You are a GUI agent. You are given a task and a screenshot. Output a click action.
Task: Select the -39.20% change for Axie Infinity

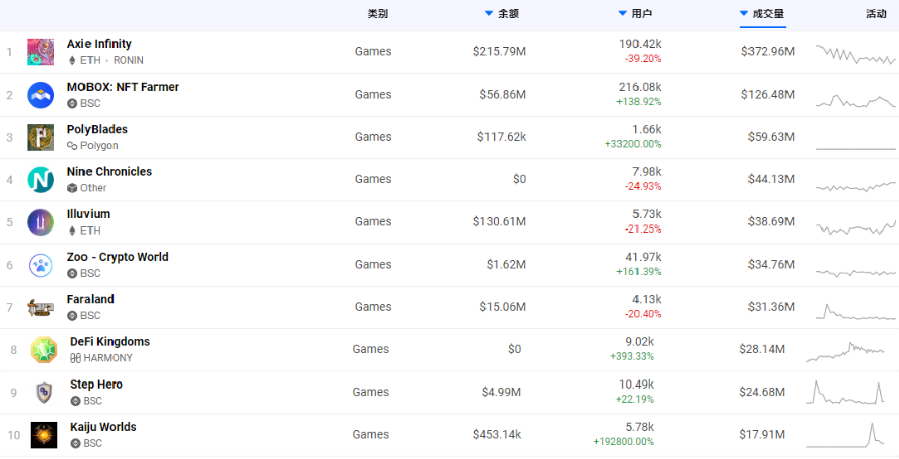[x=641, y=58]
